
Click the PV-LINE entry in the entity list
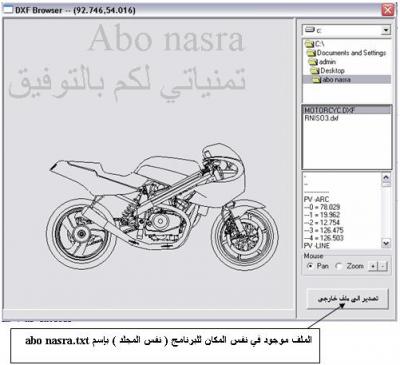coord(317,245)
